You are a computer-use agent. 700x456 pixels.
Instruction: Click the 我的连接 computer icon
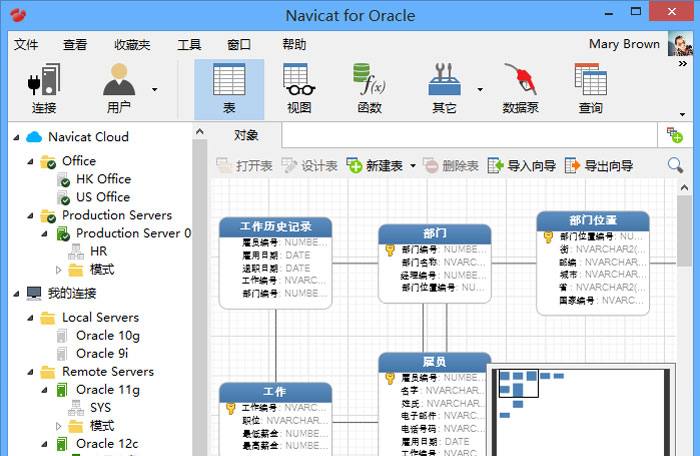(x=34, y=293)
